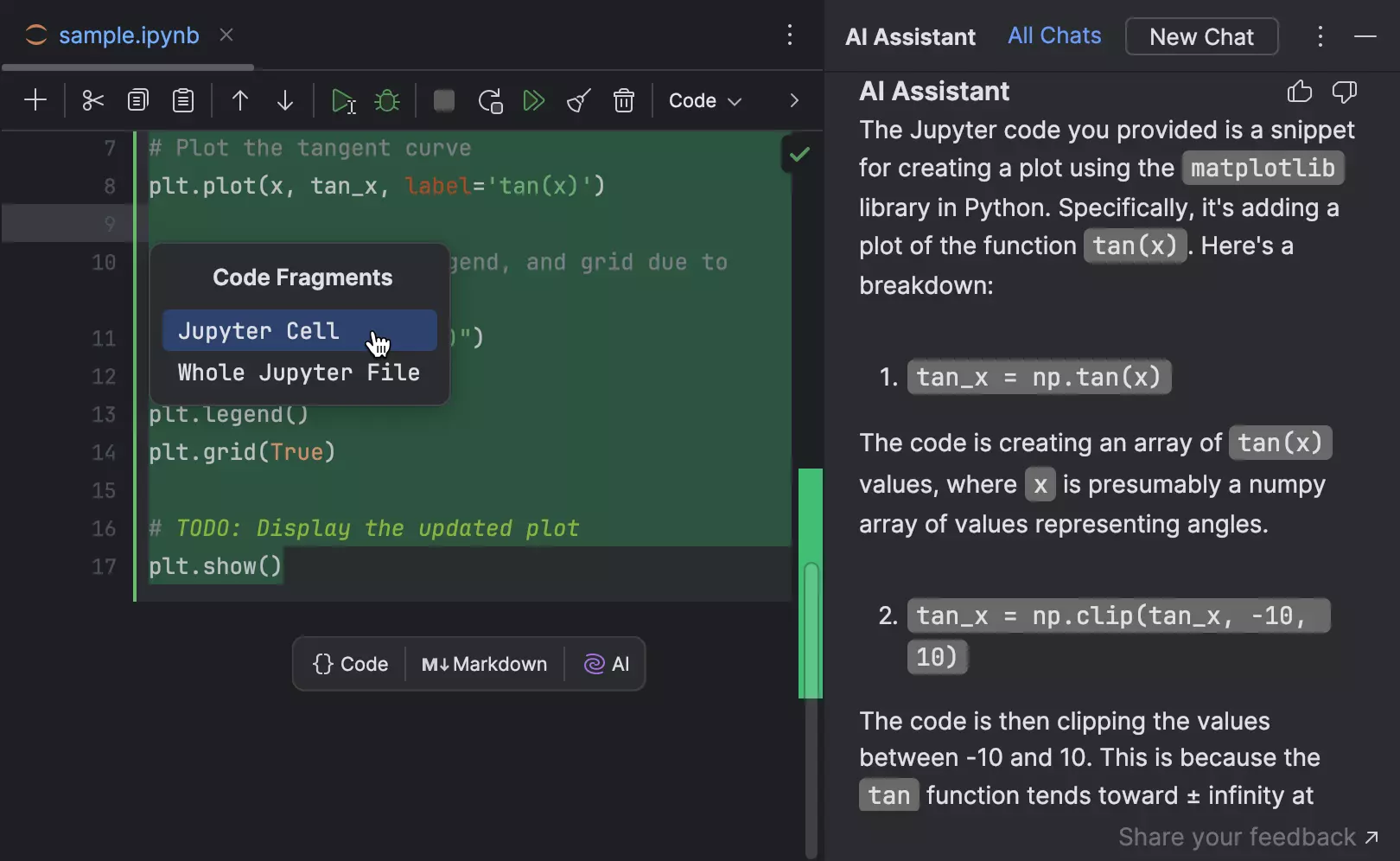
Task: Restart the kernel icon
Action: 490,100
